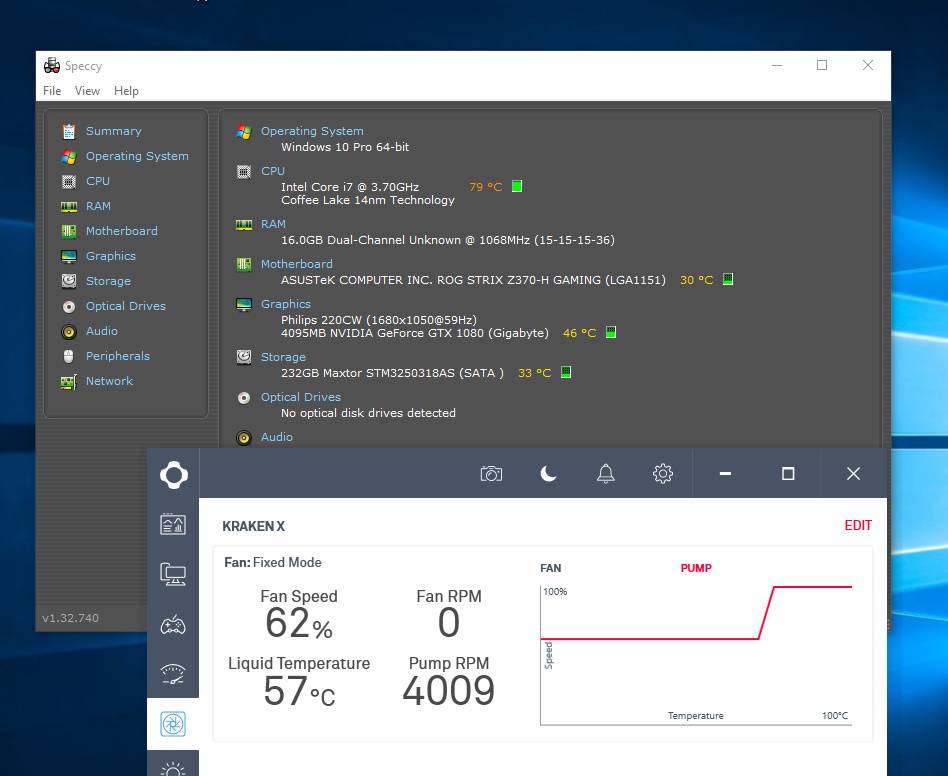The image size is (948, 776).
Task: Switch to the PUMP curve tab
Action: [696, 568]
